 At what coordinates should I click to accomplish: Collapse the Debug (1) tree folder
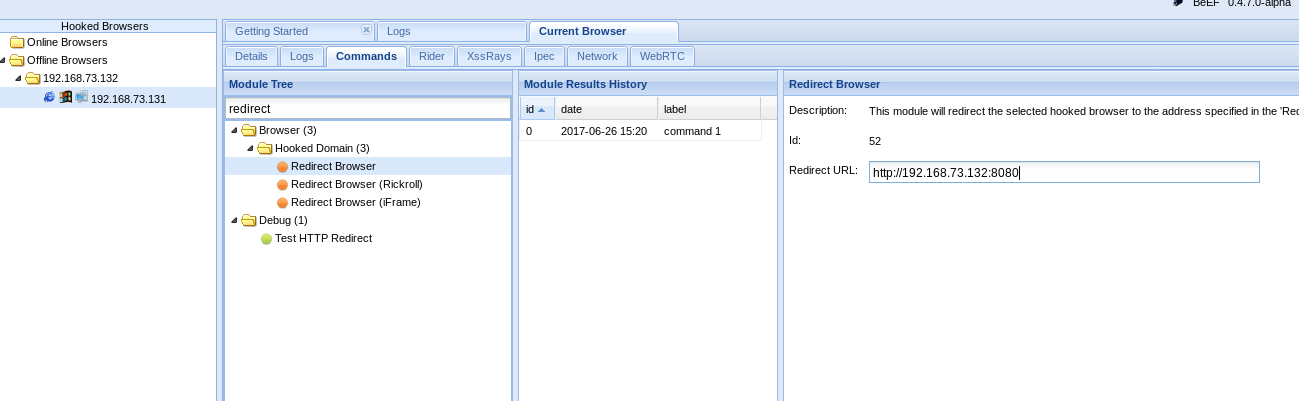tap(234, 221)
